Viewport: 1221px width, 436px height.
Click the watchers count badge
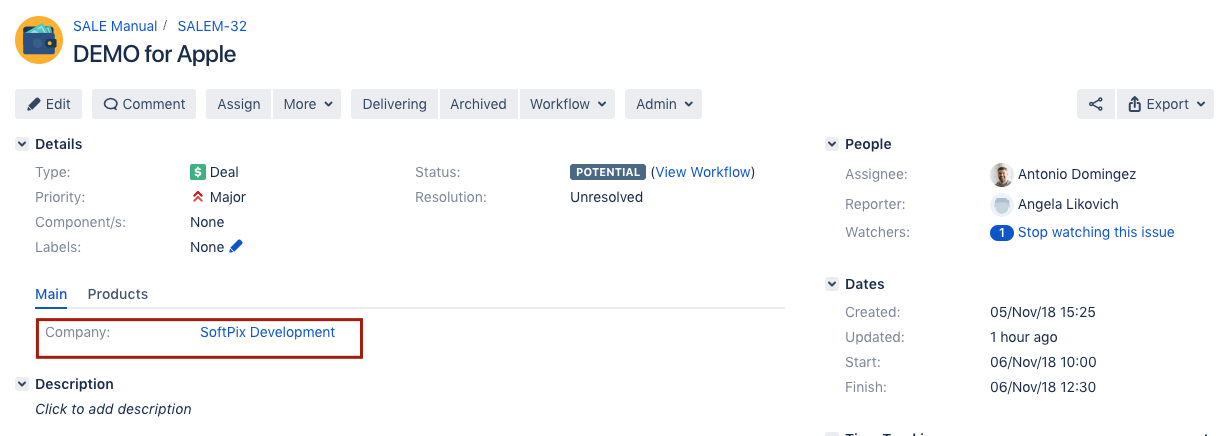(1001, 233)
